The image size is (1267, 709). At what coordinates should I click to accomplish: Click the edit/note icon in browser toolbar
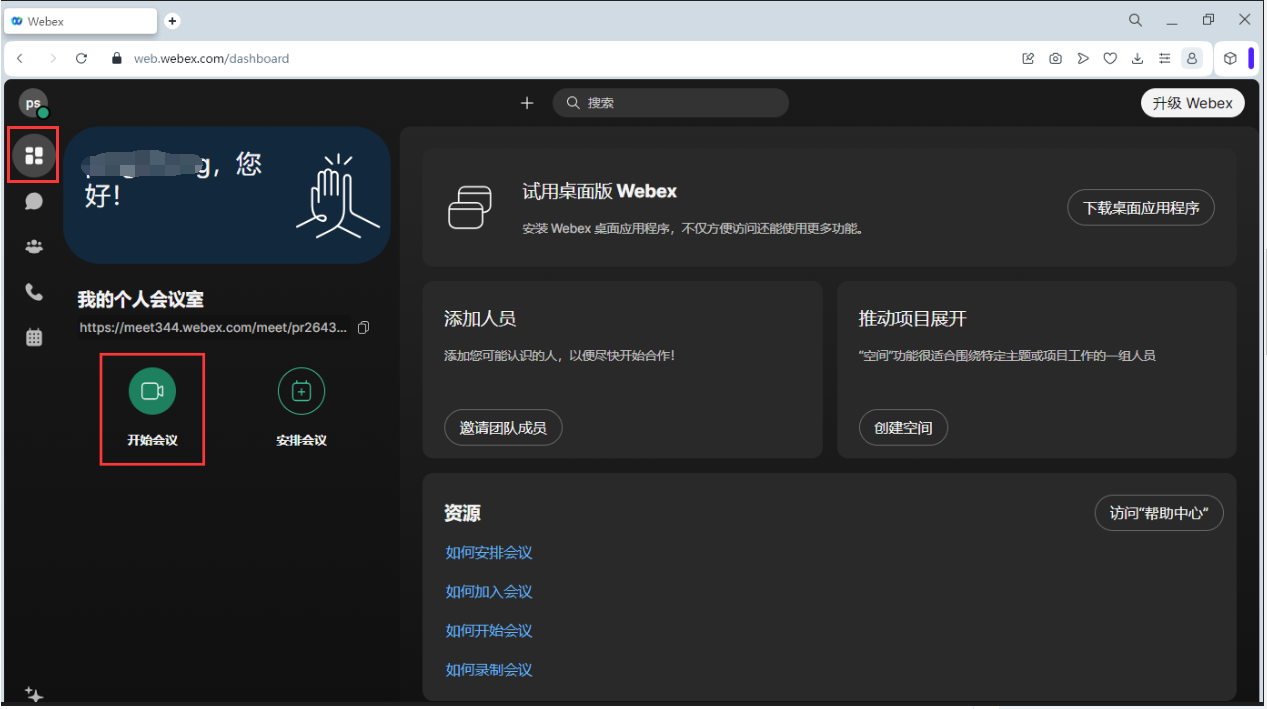pos(1028,59)
